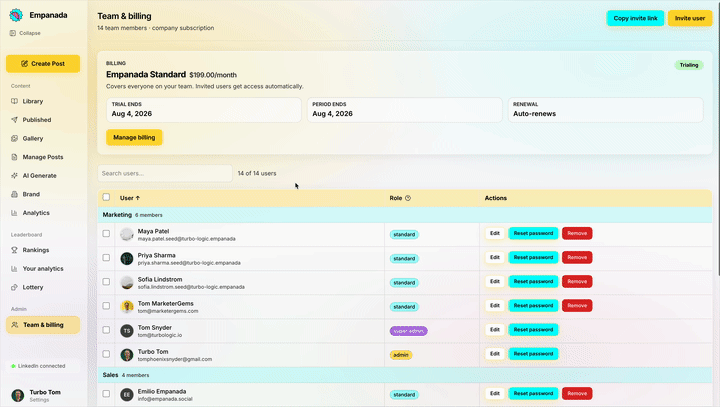Click Tom MarketerGems' avatar

[127, 306]
